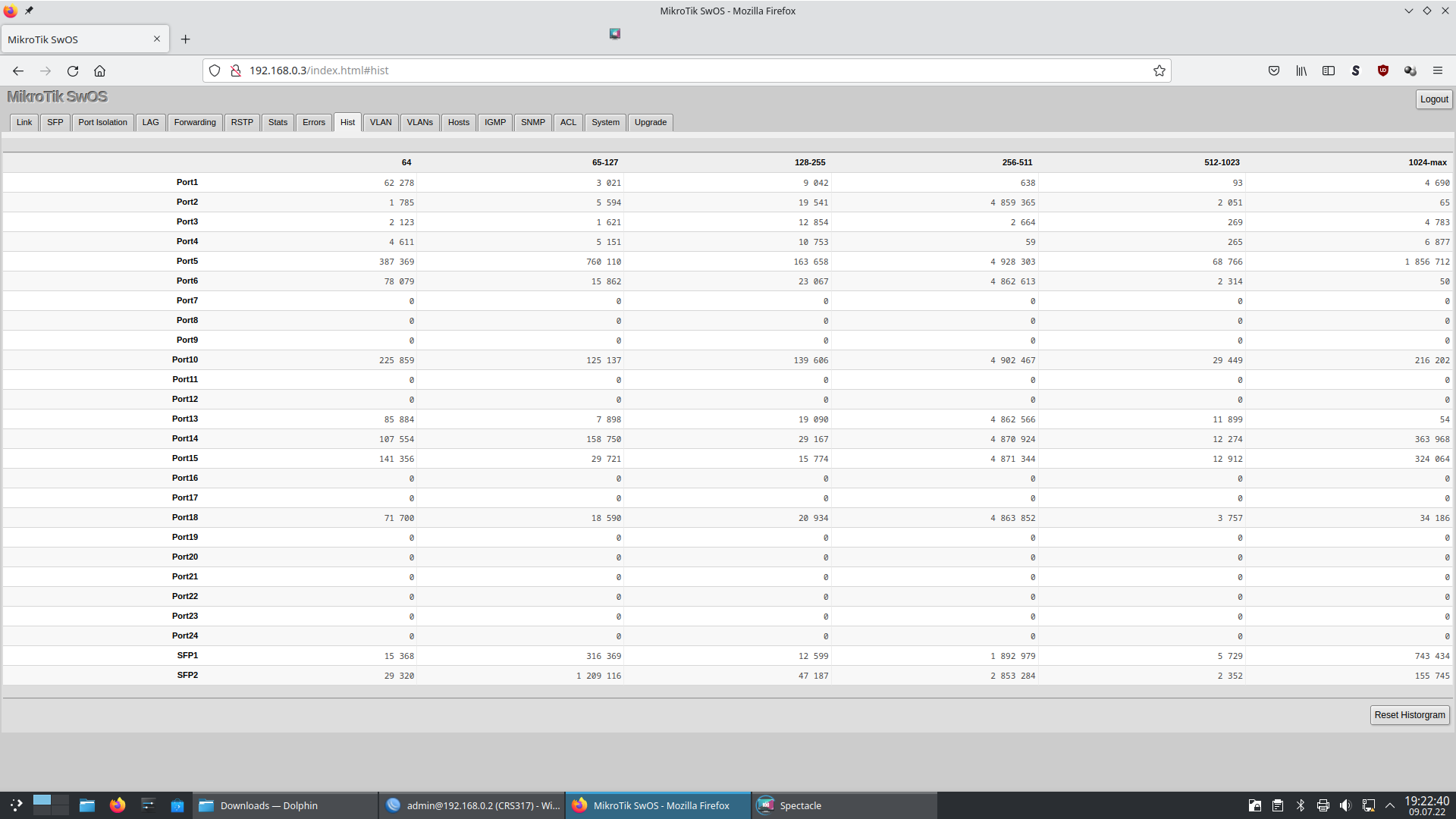Viewport: 1456px width, 819px height.
Task: Click the Logout button
Action: (1433, 99)
